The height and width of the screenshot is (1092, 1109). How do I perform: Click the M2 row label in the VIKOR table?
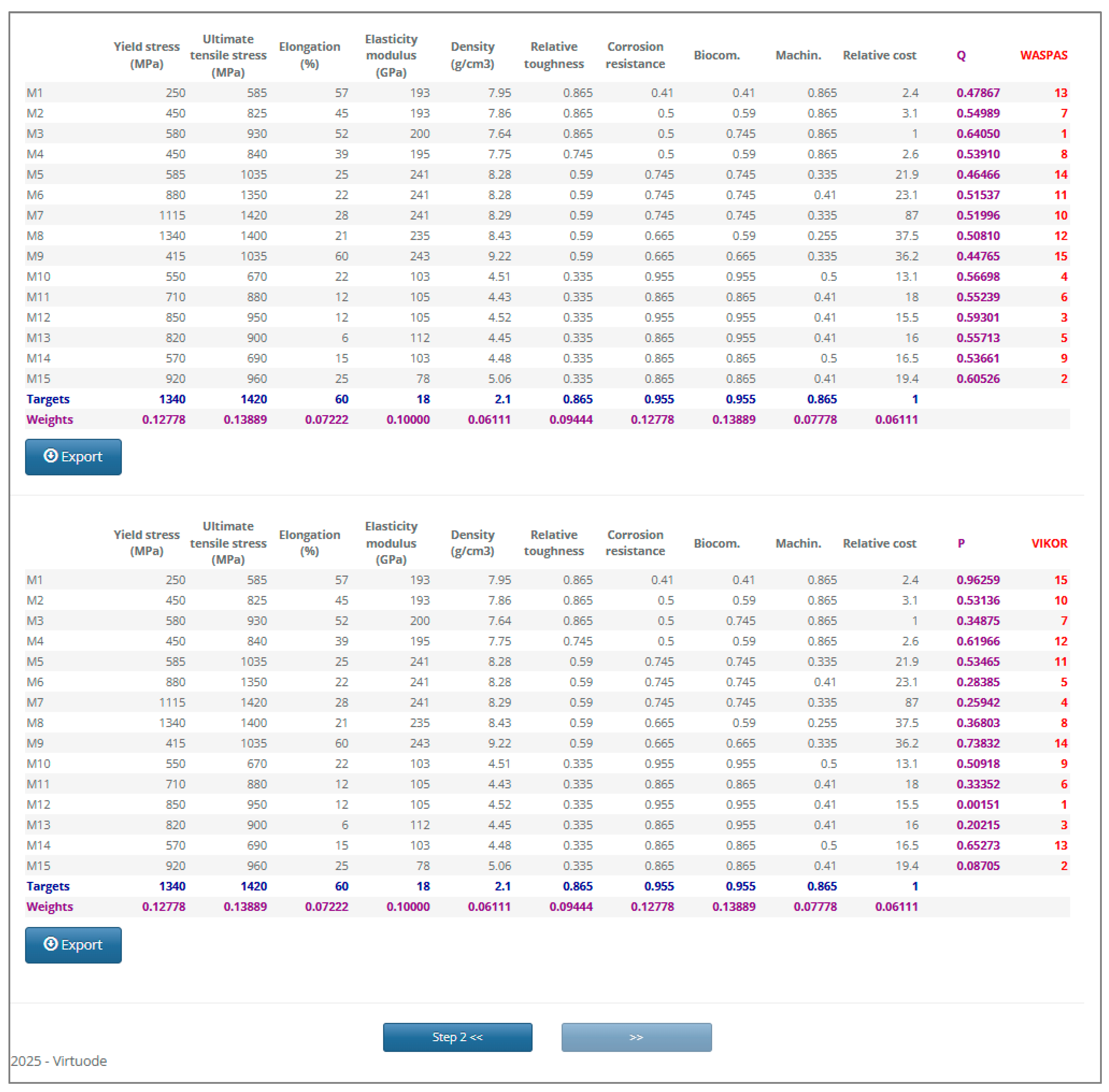pos(35,600)
